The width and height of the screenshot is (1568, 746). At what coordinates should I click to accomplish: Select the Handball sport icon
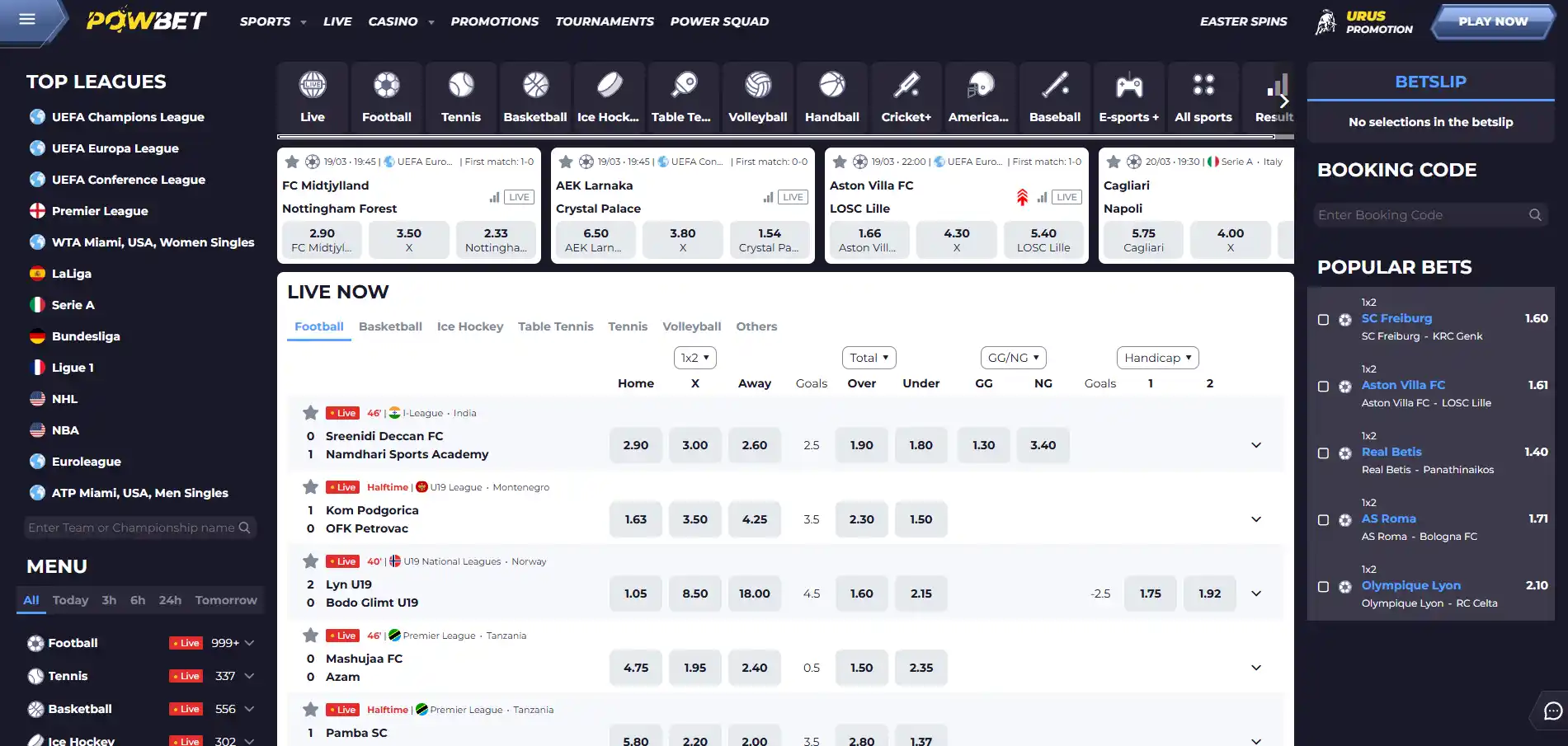(x=832, y=96)
